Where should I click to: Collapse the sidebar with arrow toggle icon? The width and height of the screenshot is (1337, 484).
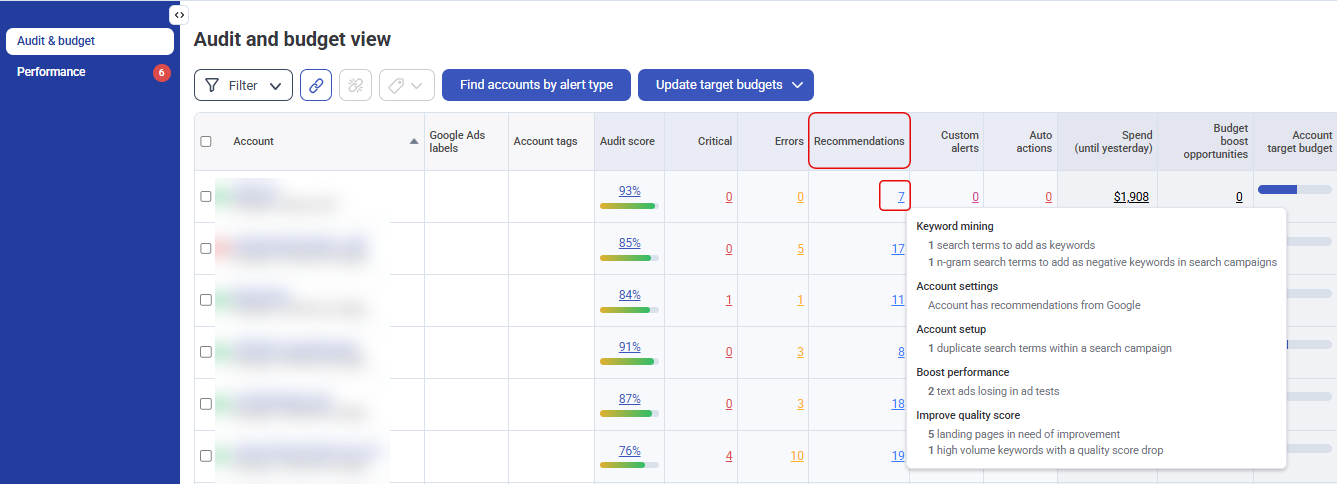pyautogui.click(x=178, y=15)
